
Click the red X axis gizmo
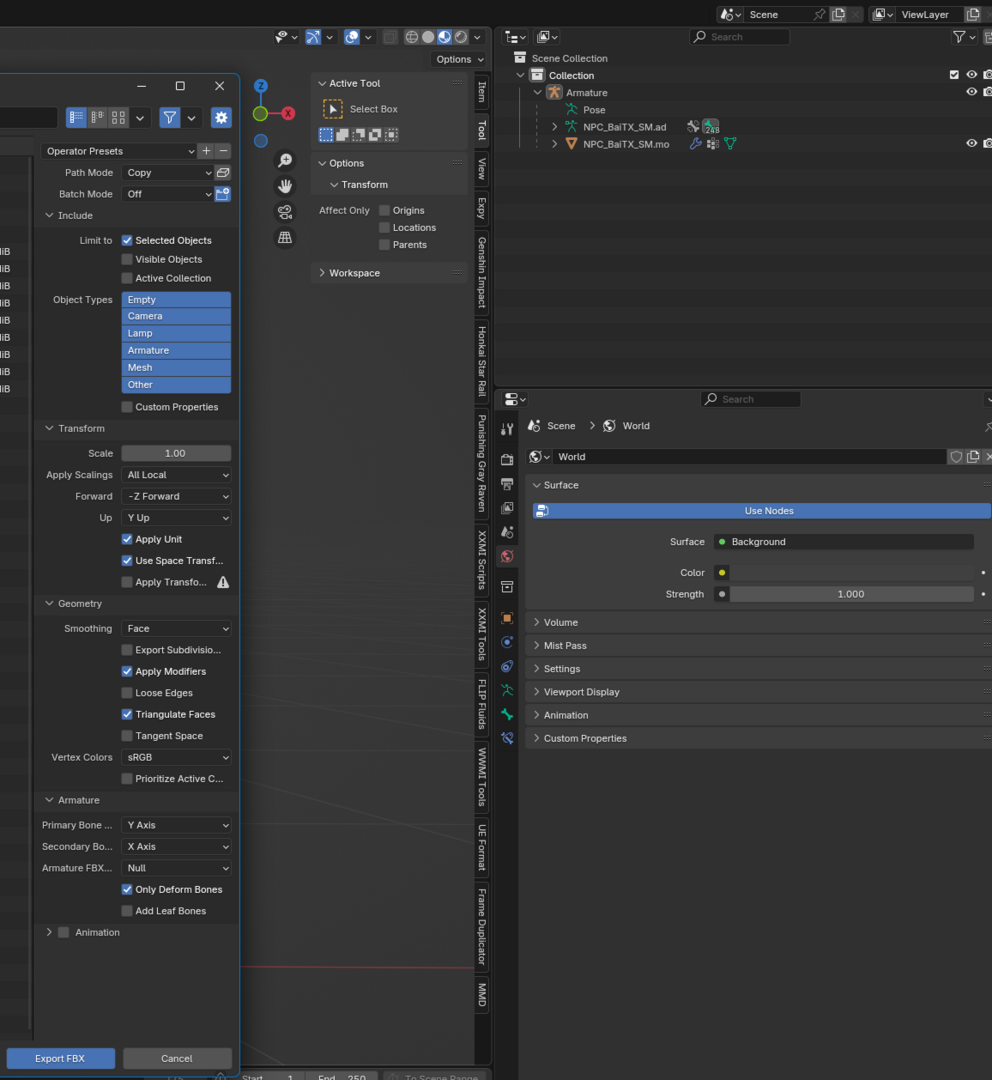pyautogui.click(x=288, y=114)
